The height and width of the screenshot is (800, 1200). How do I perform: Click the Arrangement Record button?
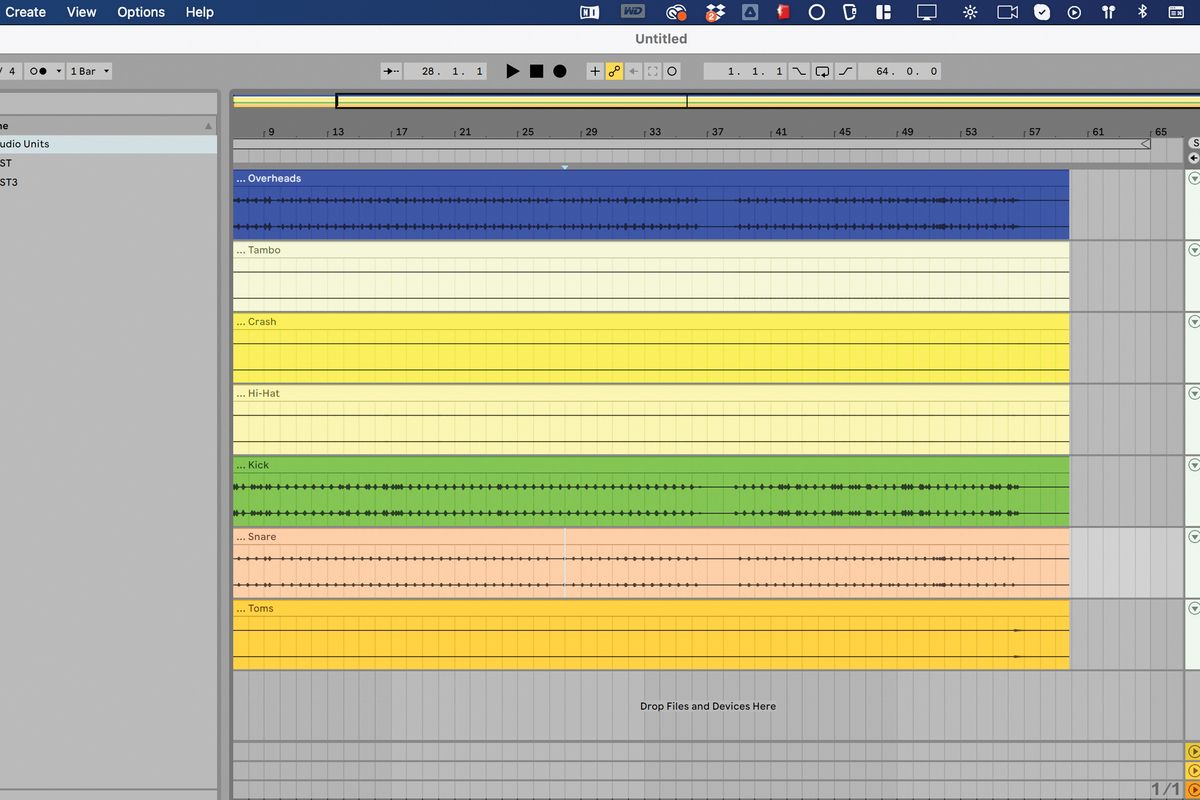(x=558, y=71)
